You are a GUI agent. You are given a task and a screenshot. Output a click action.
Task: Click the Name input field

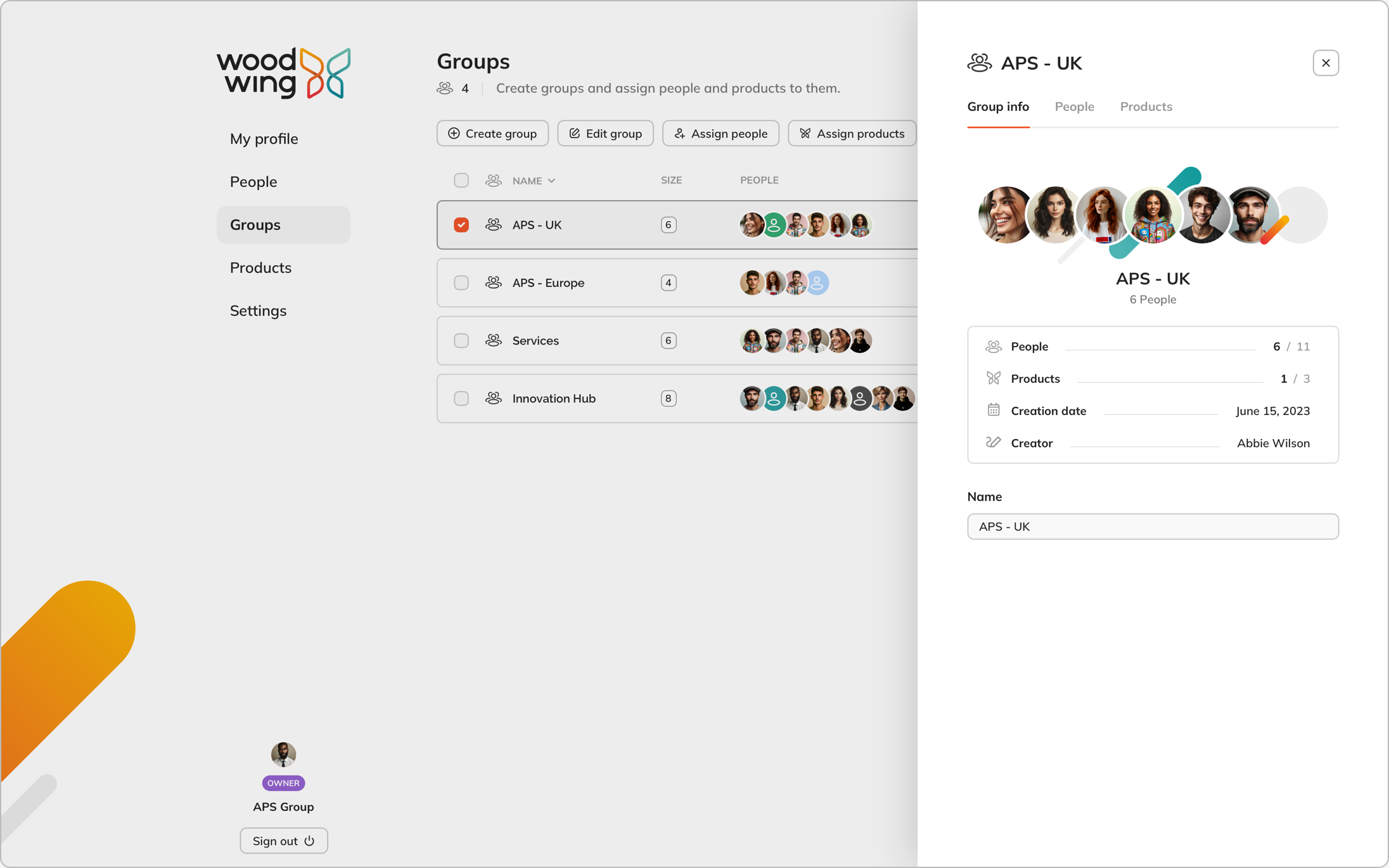1152,527
